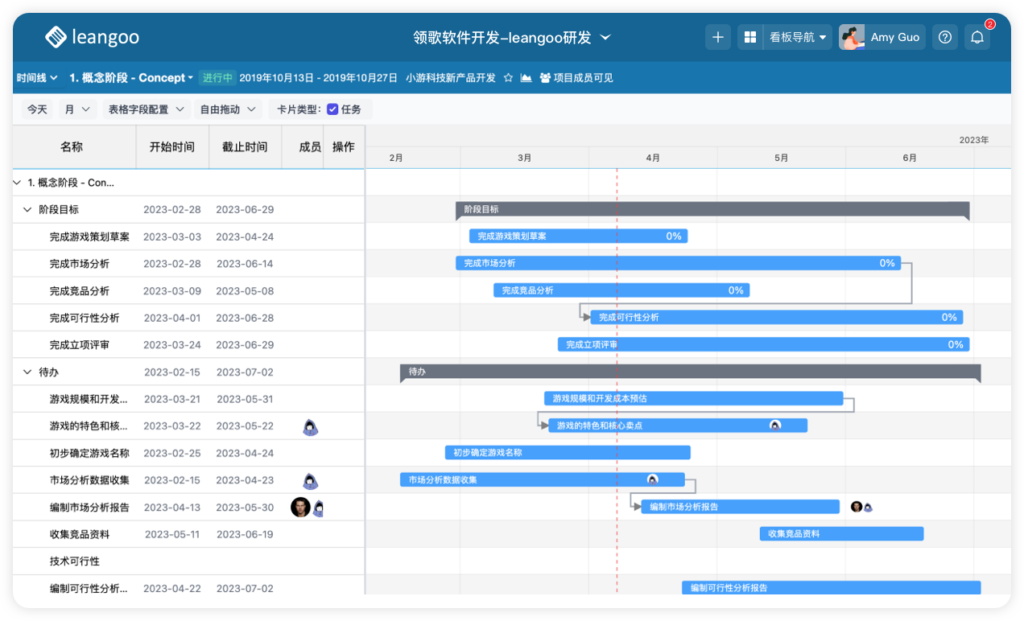Image resolution: width=1024 pixels, height=621 pixels.
Task: Open the help question mark icon
Action: (944, 36)
